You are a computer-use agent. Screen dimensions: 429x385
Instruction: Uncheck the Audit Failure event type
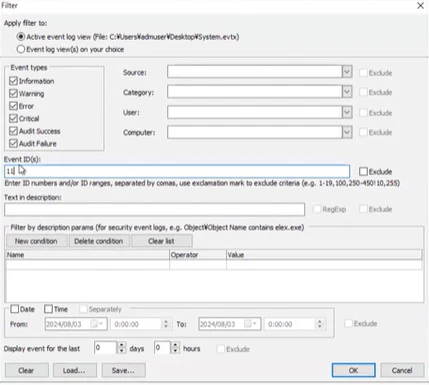(x=13, y=144)
